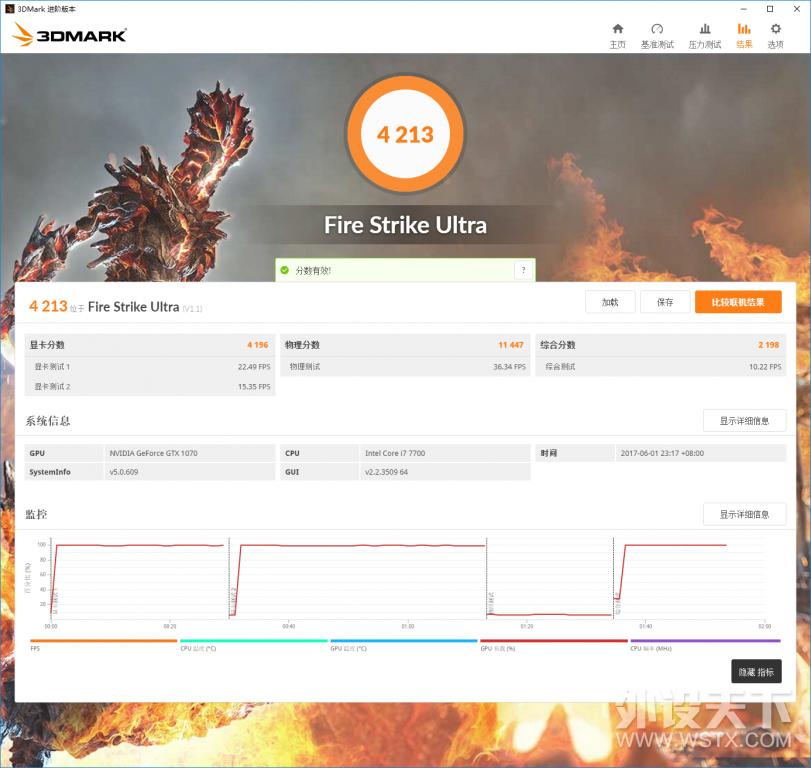
Task: Click the GUI version v2.2.3509 64 value
Action: (386, 472)
